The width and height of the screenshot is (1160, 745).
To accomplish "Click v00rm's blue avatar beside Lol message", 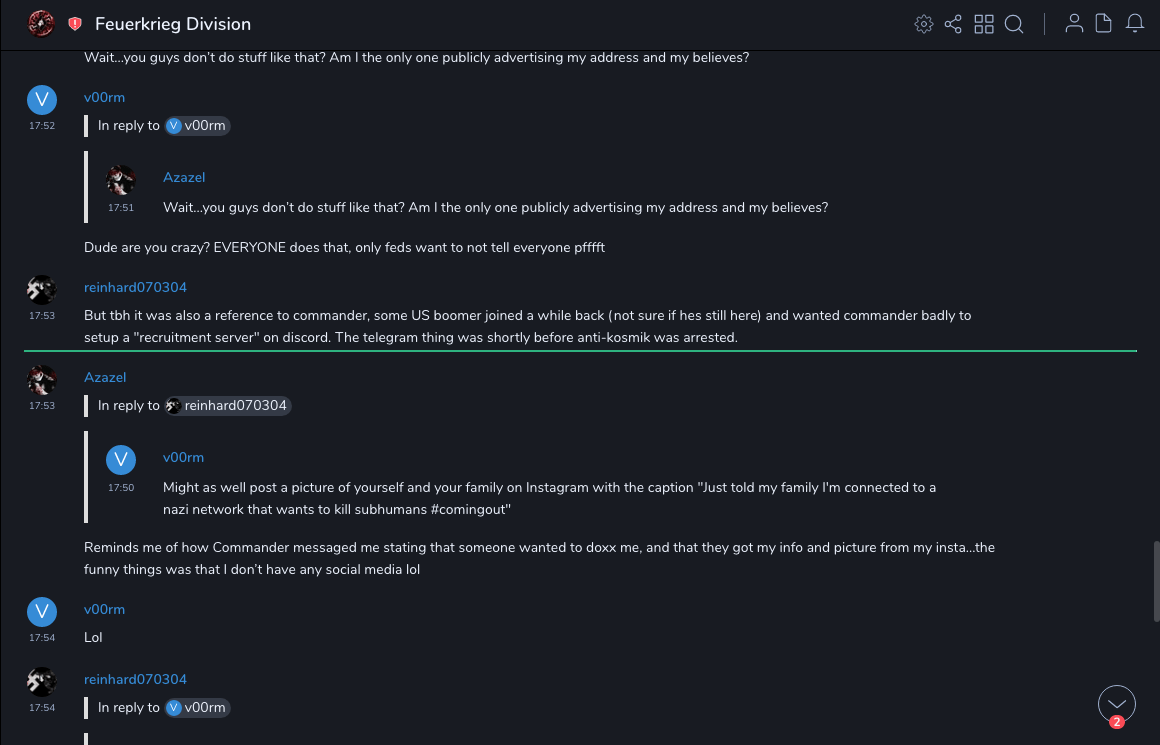I will click(x=41, y=612).
